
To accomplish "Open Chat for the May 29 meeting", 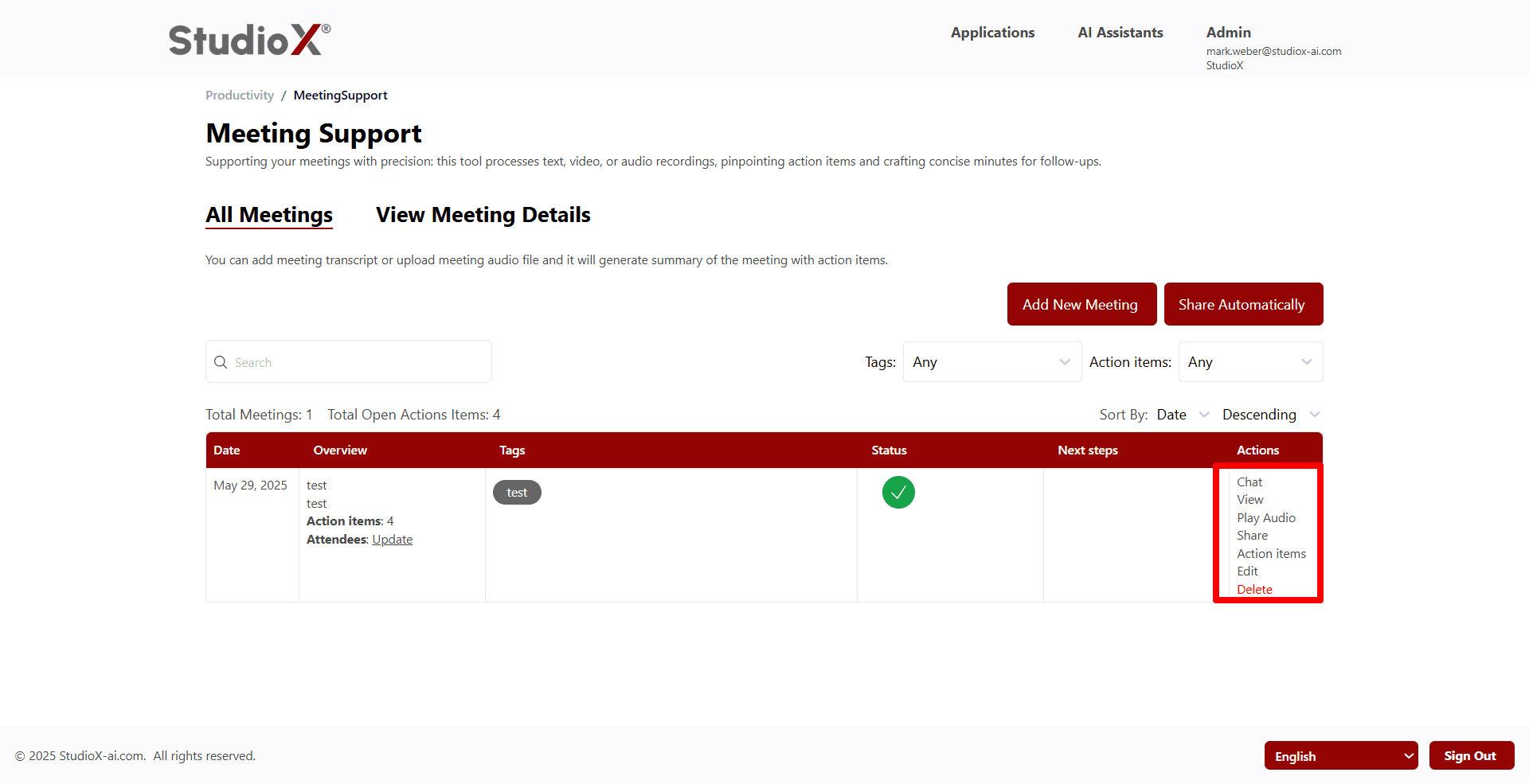I will click(1249, 482).
